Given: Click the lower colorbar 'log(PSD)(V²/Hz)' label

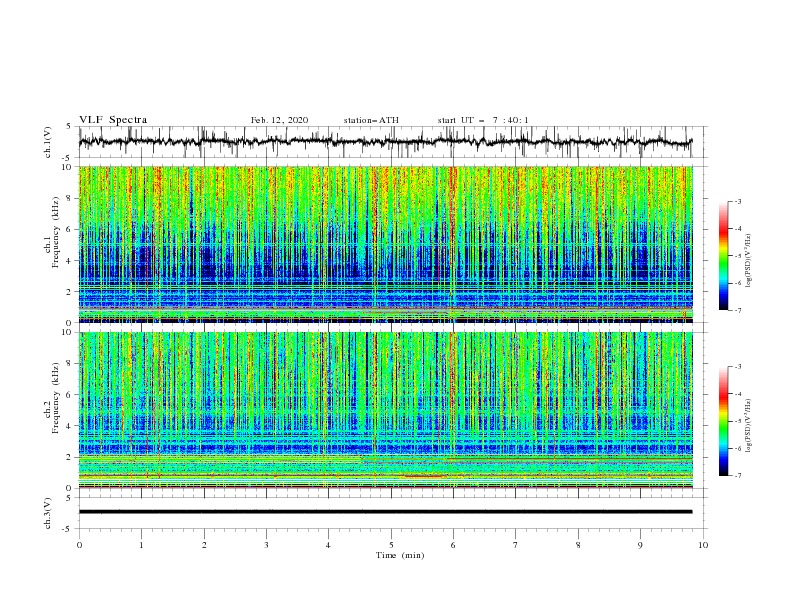Looking at the screenshot, I should coord(749,426).
